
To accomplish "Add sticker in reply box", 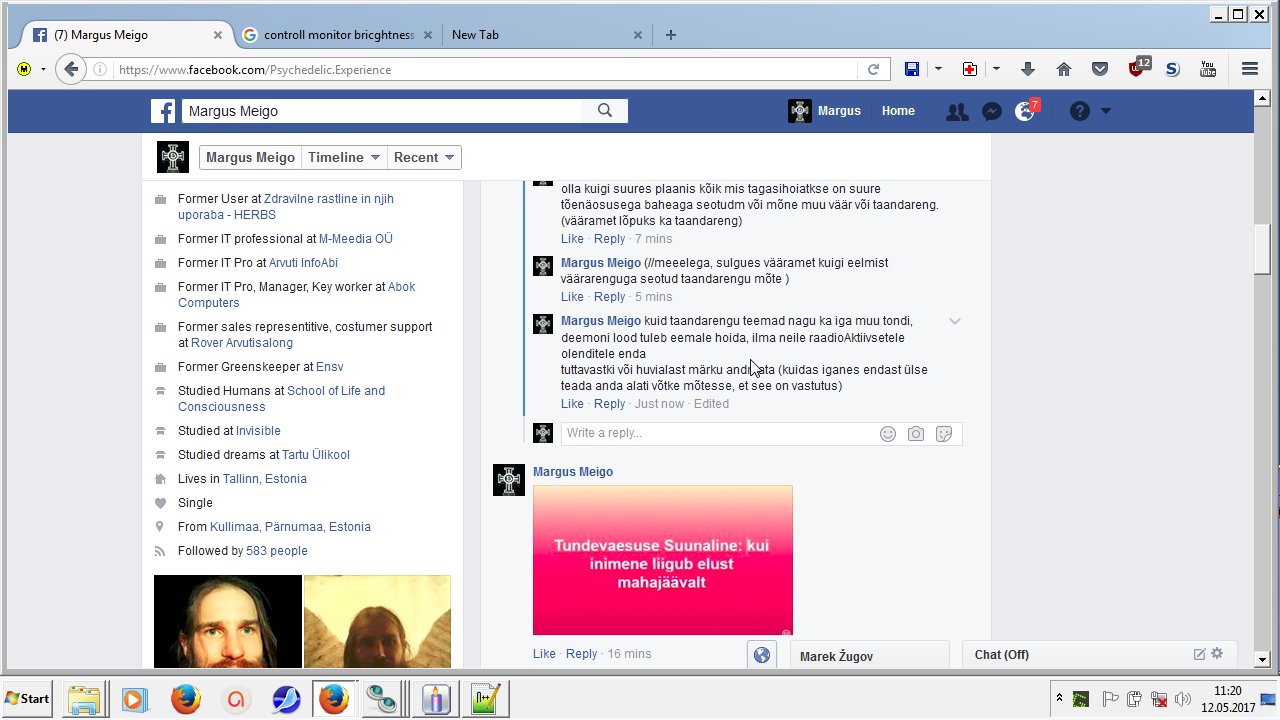I will (x=944, y=433).
